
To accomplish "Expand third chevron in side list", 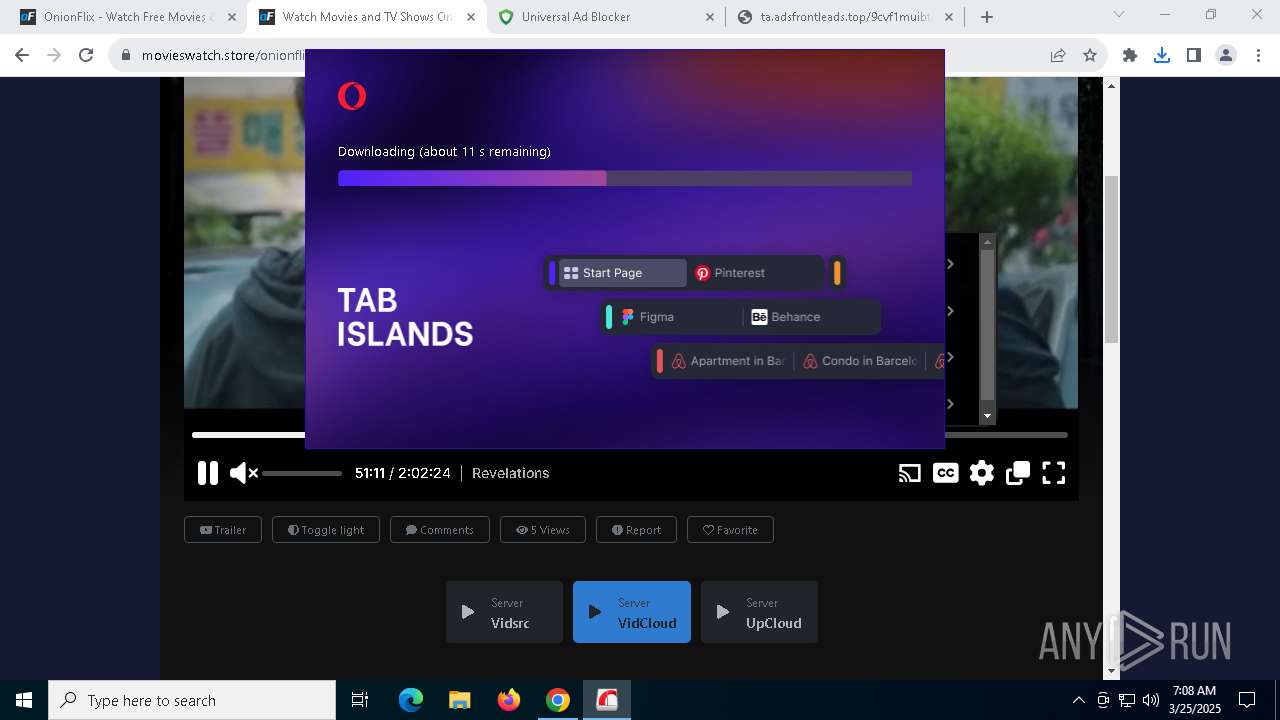I will click(950, 357).
